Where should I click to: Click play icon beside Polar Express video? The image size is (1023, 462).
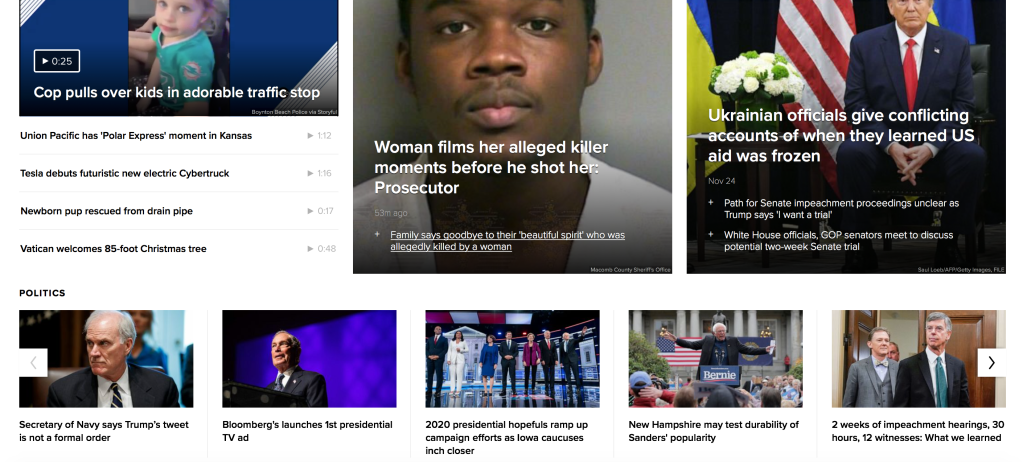click(x=311, y=135)
